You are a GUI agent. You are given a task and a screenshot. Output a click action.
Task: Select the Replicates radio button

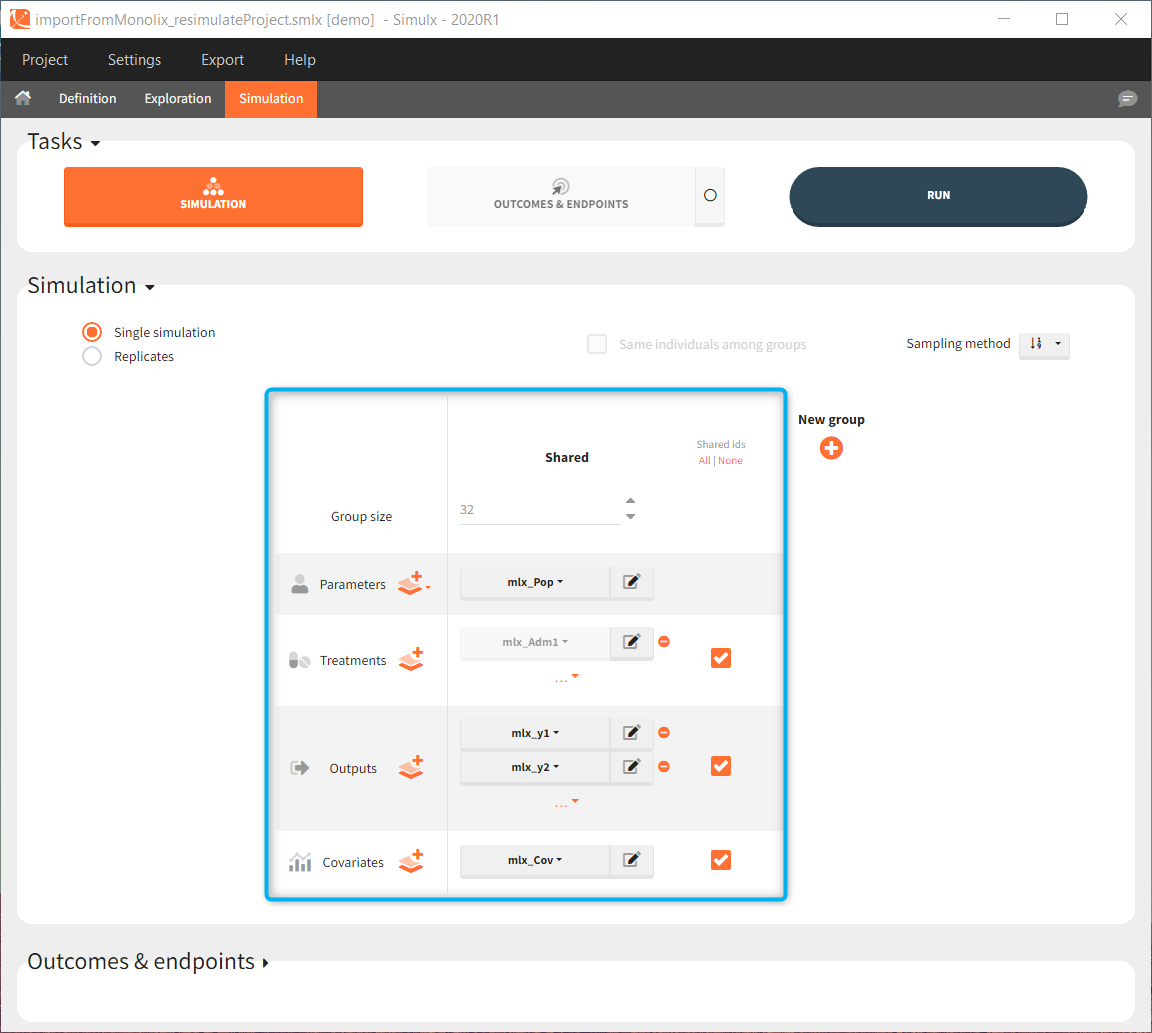pos(91,355)
